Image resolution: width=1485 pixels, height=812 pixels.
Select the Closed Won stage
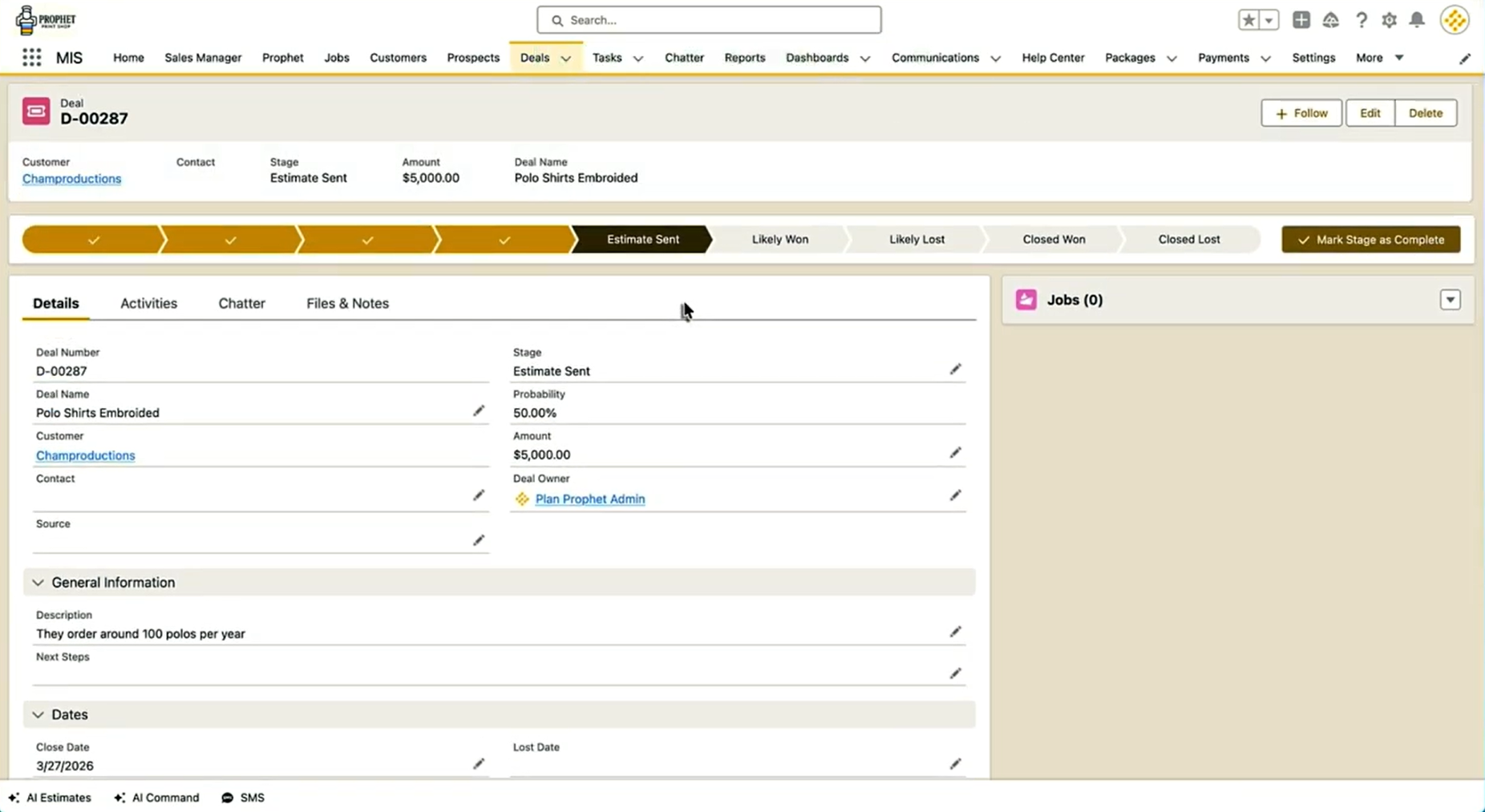tap(1054, 239)
